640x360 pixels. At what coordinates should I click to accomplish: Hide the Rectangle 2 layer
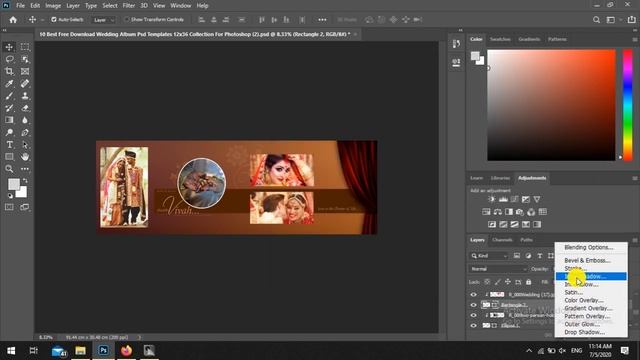click(473, 305)
